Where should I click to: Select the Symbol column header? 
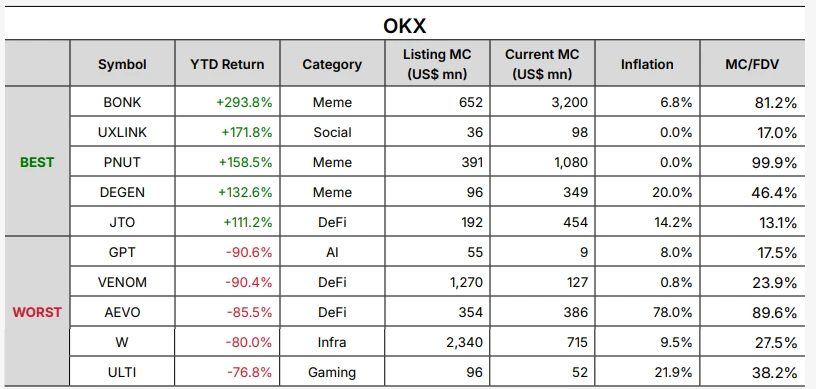[x=122, y=65]
